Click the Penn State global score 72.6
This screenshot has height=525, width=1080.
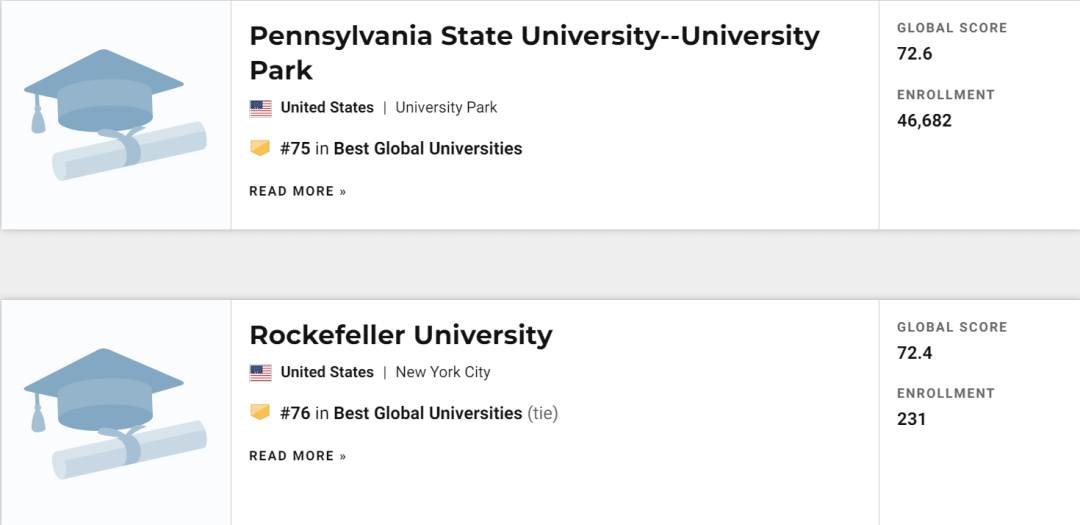[x=915, y=54]
